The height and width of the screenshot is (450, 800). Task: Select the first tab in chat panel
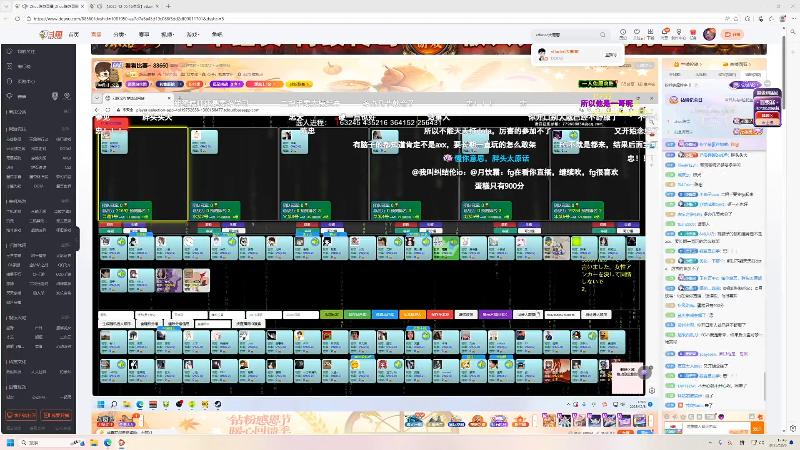point(674,74)
